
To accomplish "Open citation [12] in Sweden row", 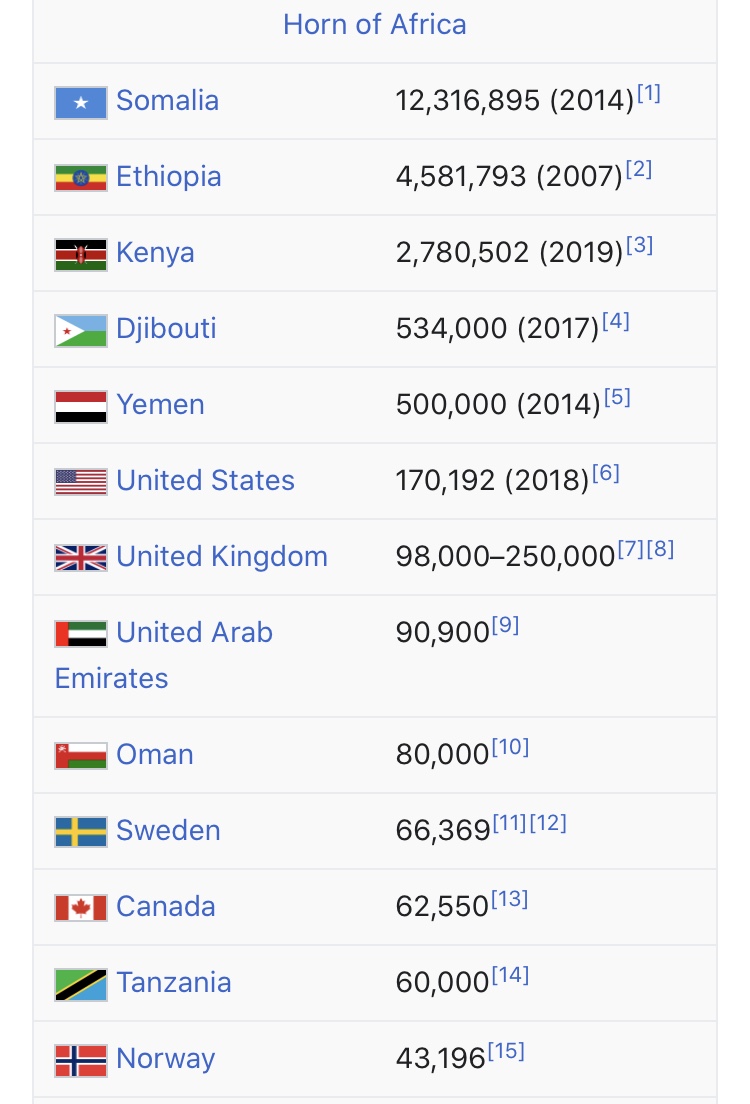I will (548, 822).
